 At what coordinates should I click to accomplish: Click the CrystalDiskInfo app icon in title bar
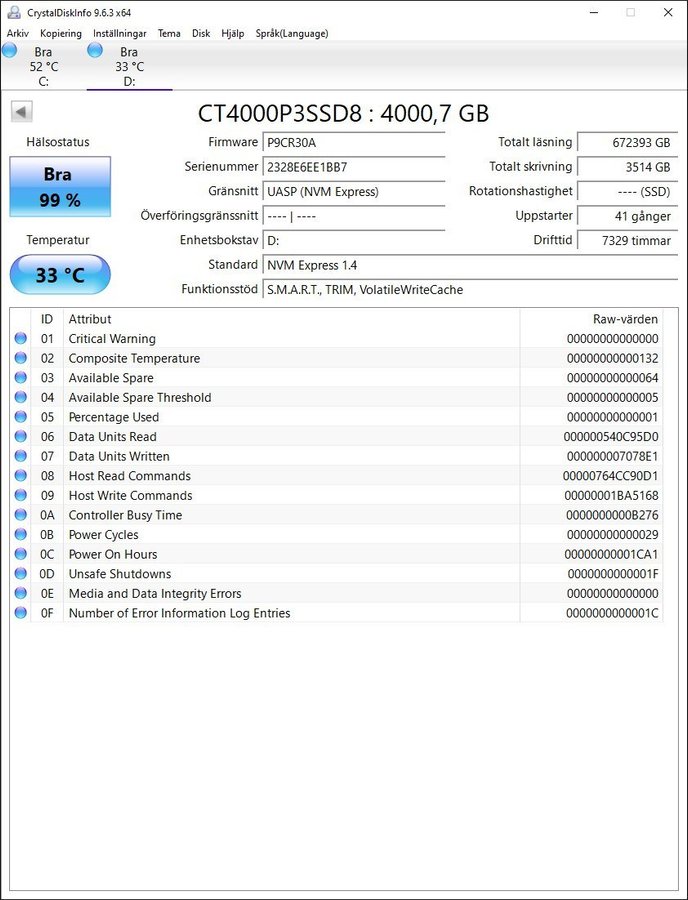tap(13, 12)
